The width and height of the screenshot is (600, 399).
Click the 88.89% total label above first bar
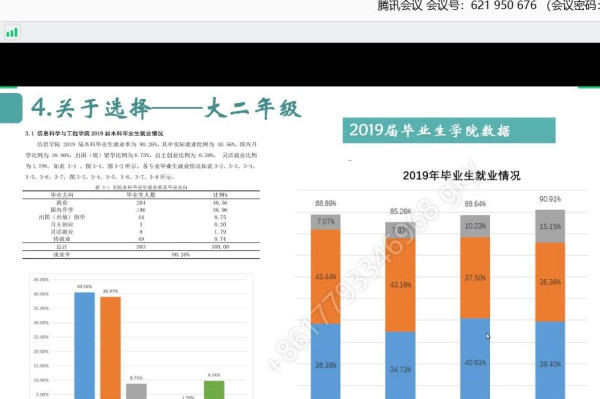click(326, 204)
